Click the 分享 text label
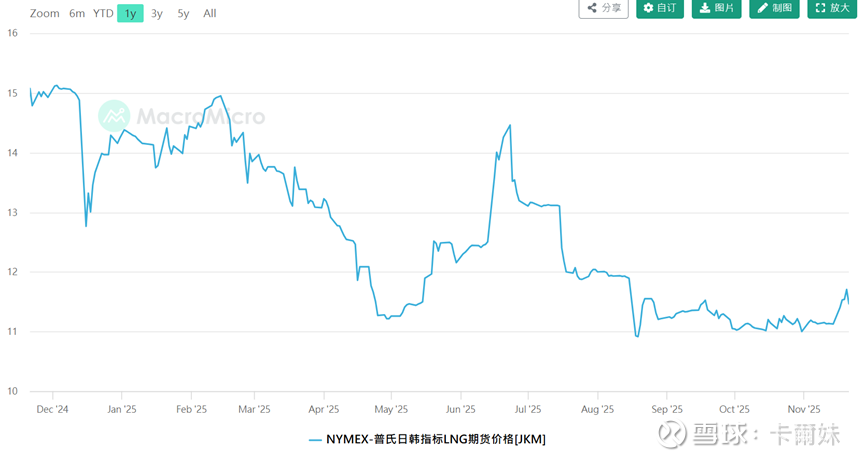 pos(611,8)
